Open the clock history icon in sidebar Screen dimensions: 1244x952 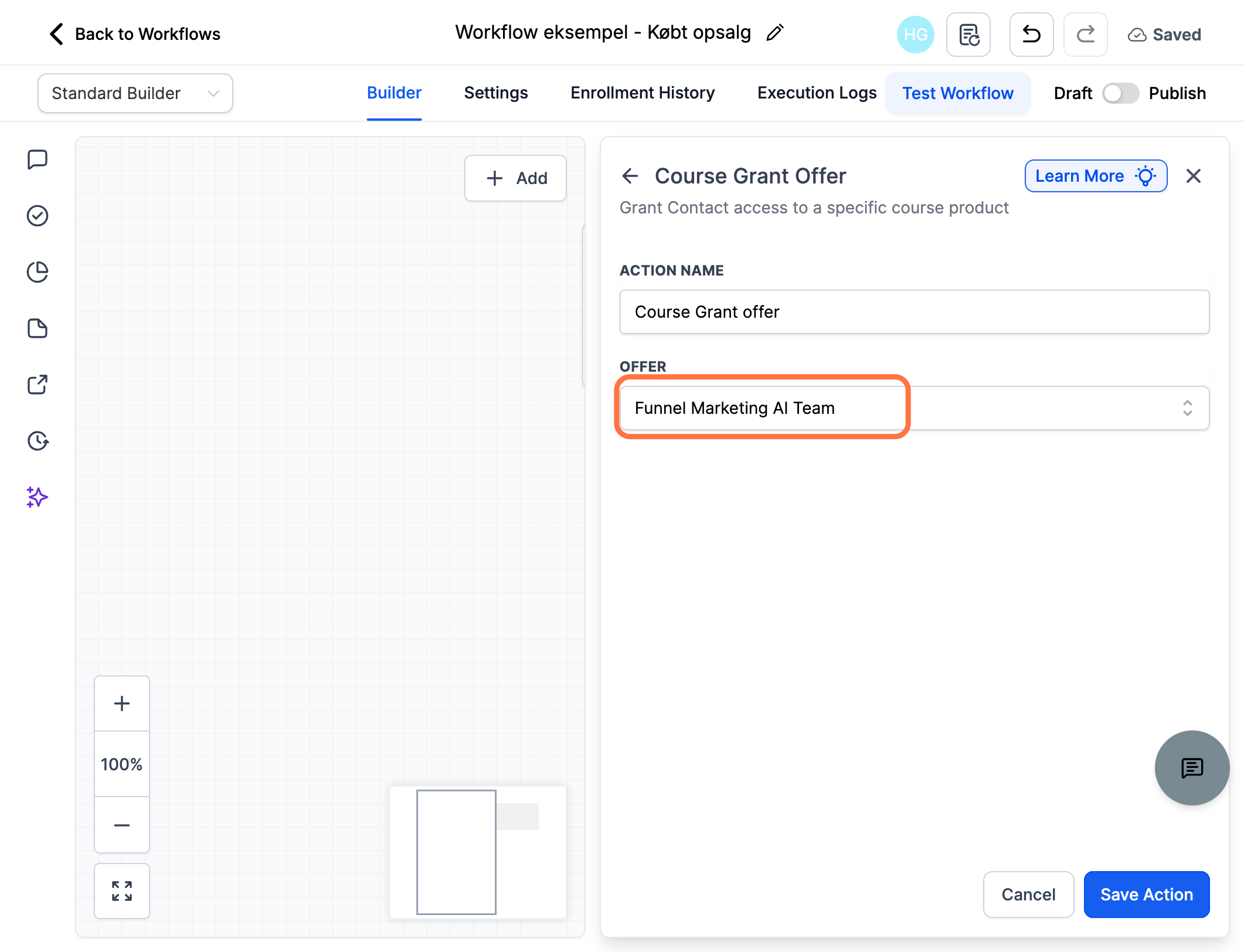38,441
